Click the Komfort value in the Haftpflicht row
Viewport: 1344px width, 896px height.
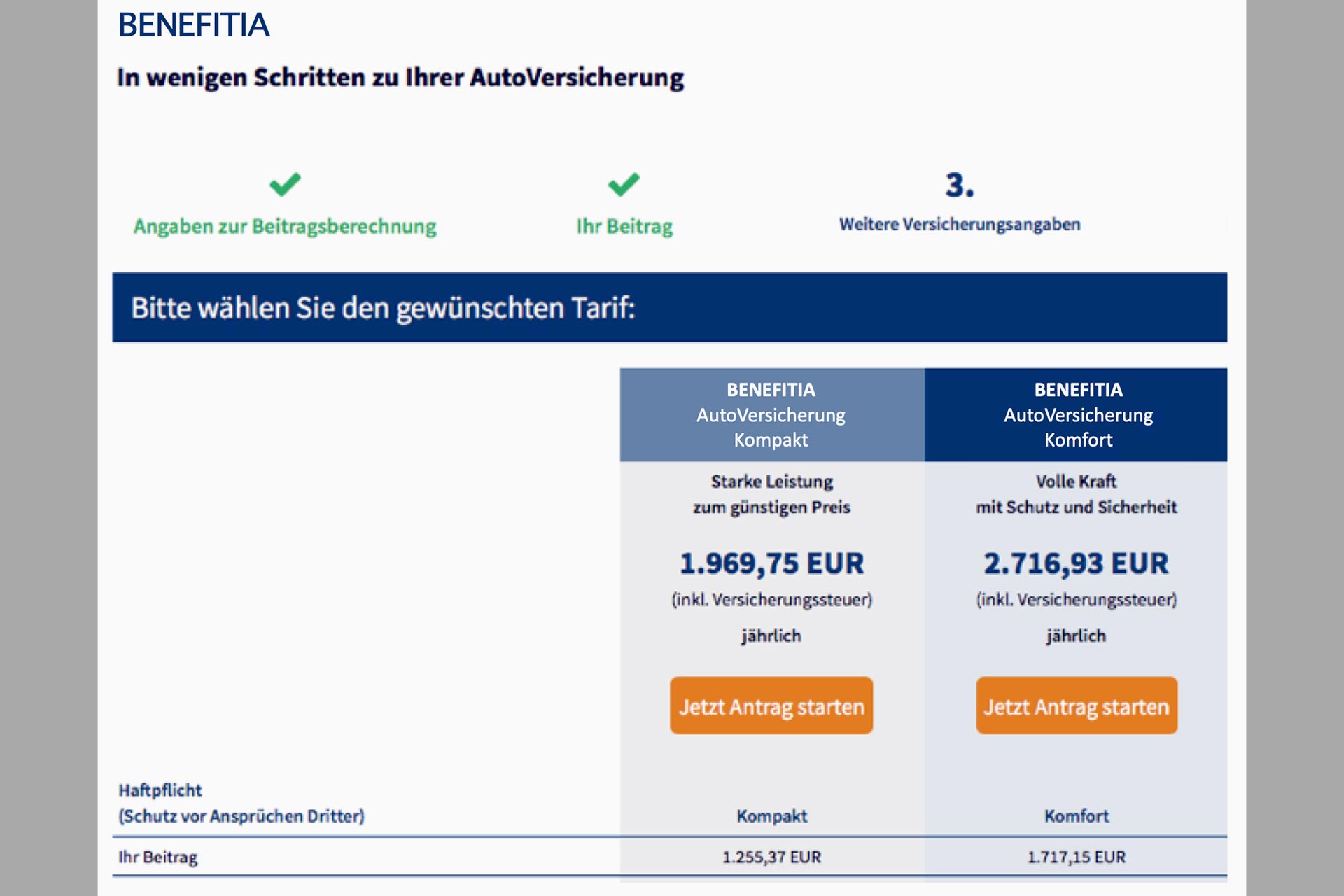pos(1077,816)
